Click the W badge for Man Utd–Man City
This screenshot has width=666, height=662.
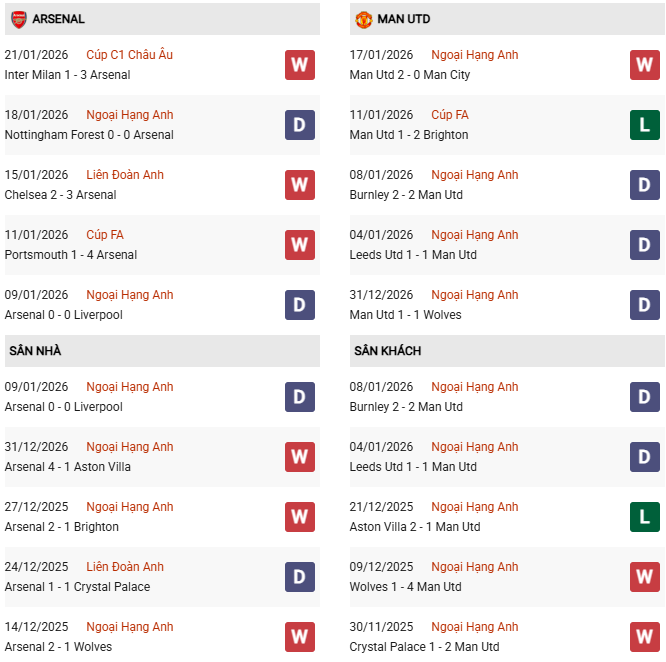tap(645, 65)
